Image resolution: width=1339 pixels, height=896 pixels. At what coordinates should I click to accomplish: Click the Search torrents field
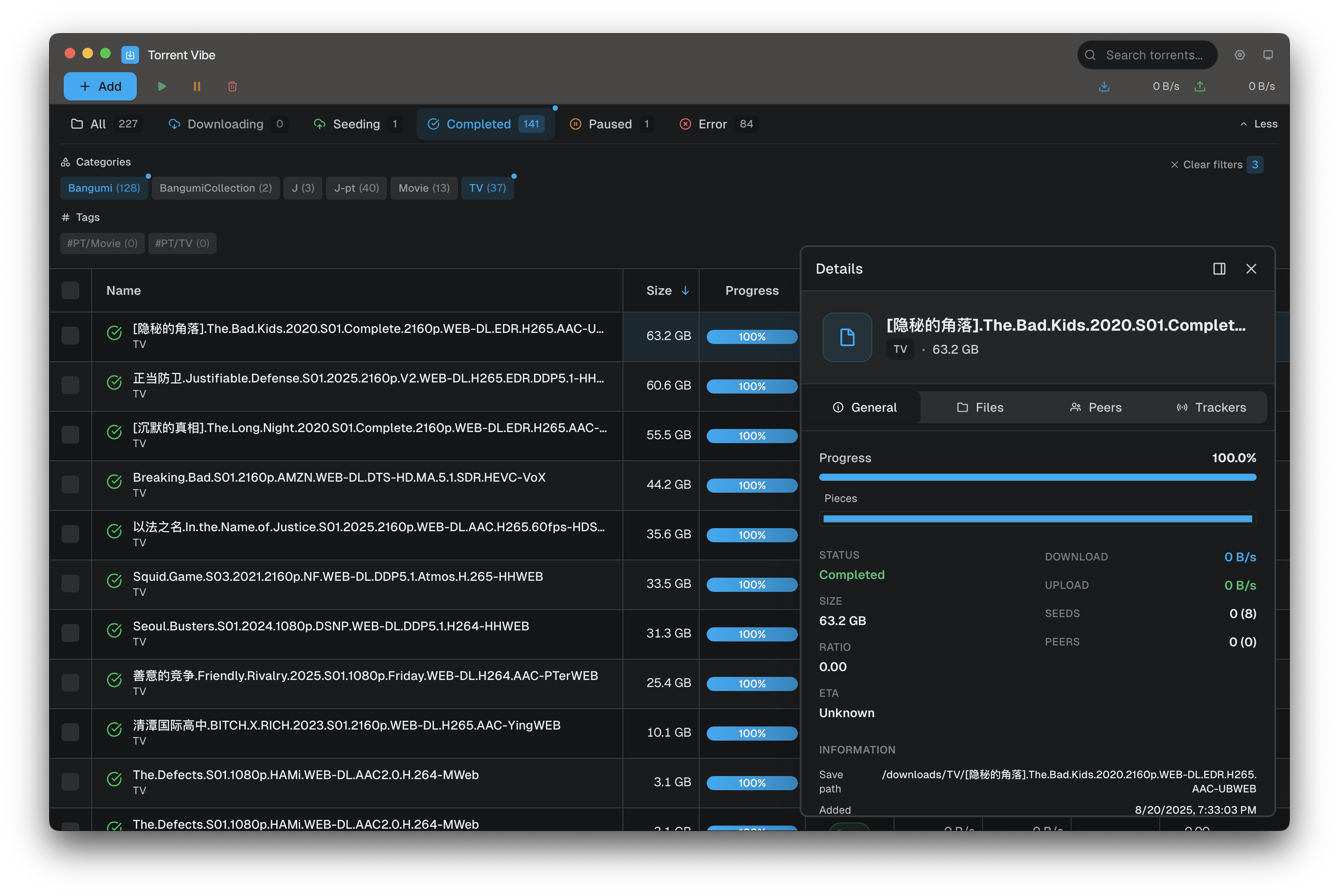click(x=1147, y=55)
